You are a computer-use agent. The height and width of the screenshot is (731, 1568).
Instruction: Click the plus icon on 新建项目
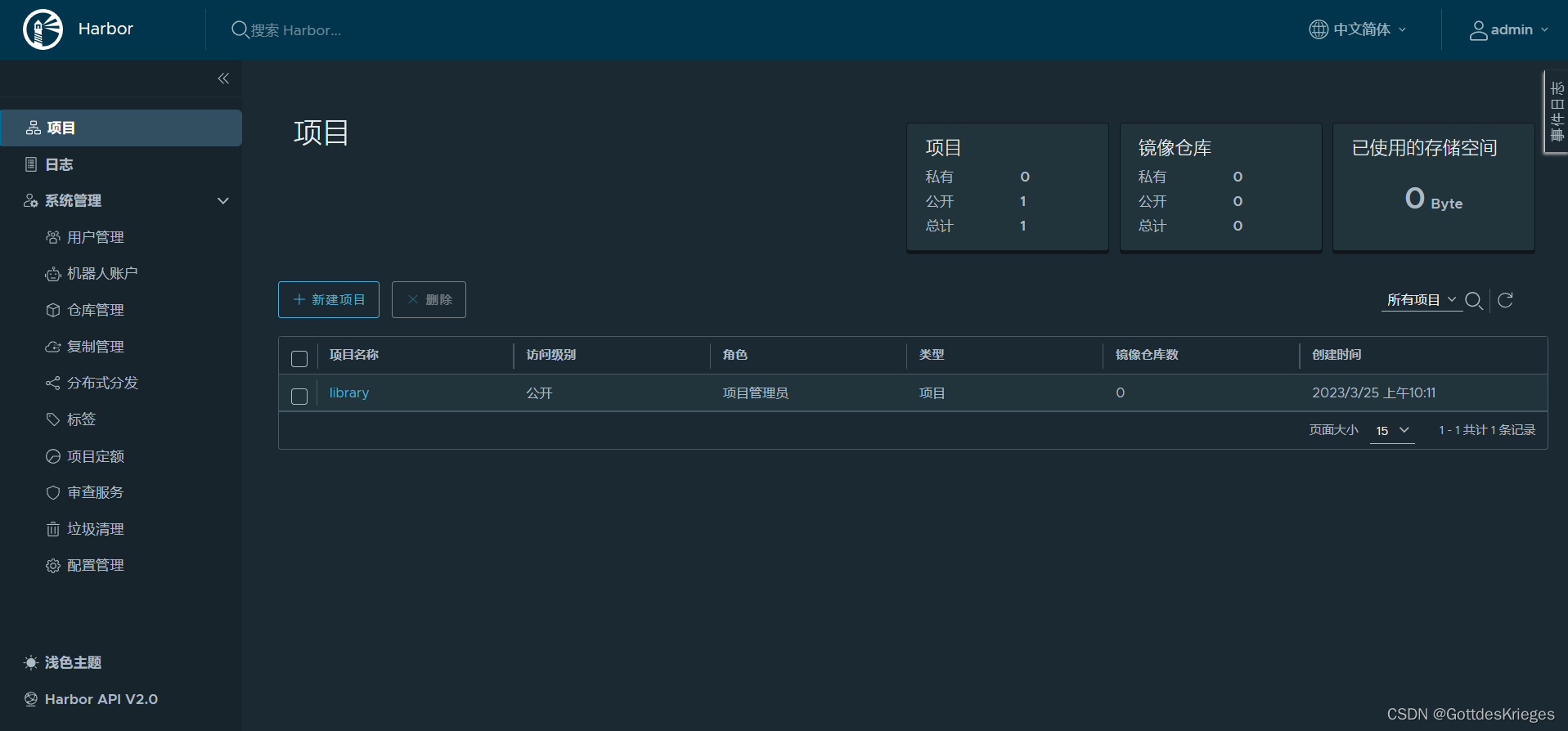tap(299, 299)
